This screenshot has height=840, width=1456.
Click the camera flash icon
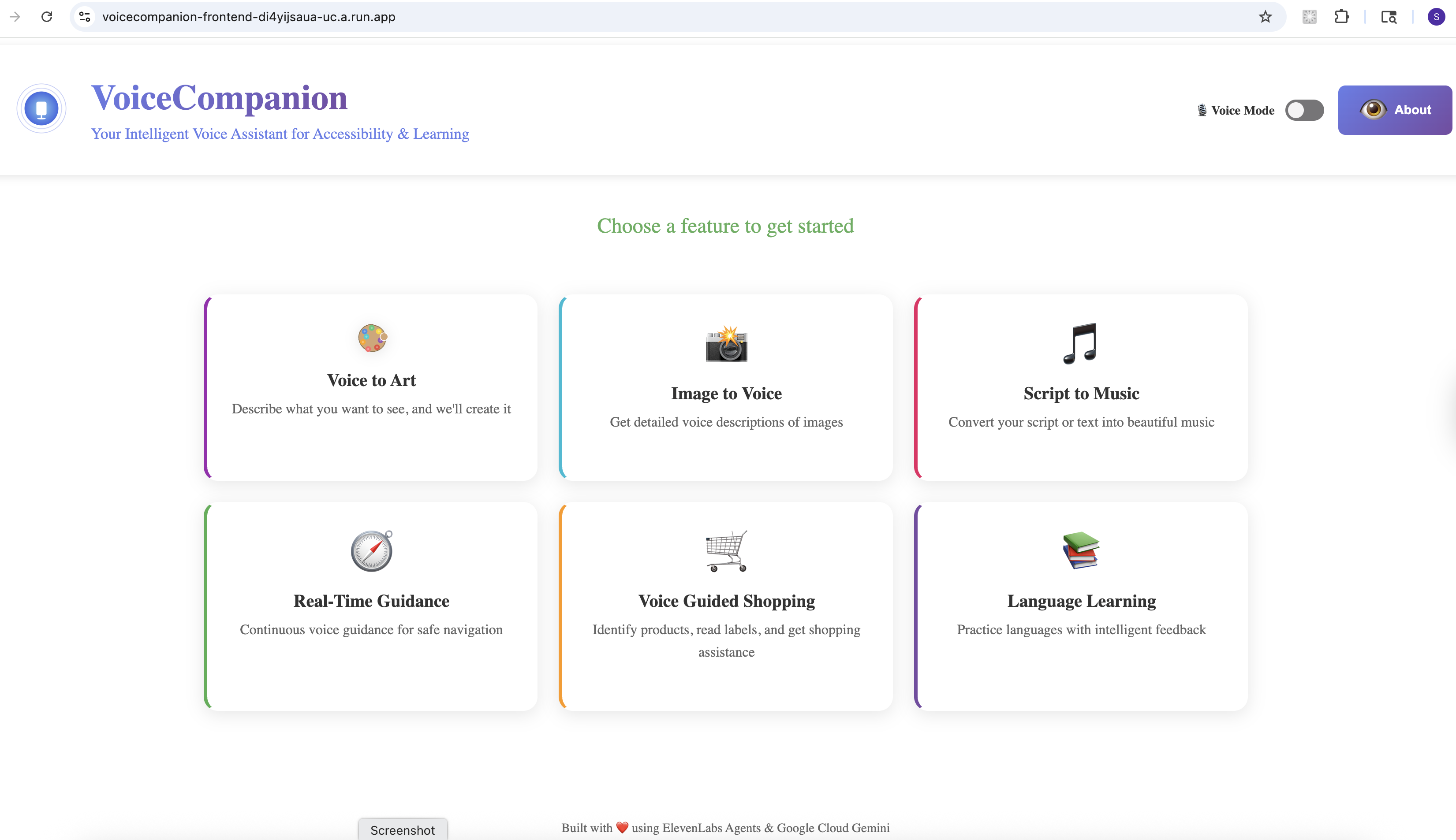726,344
